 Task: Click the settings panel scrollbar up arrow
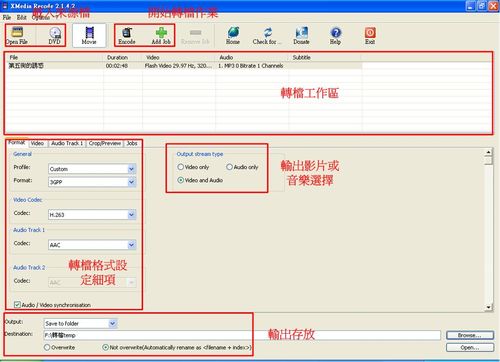(x=488, y=152)
